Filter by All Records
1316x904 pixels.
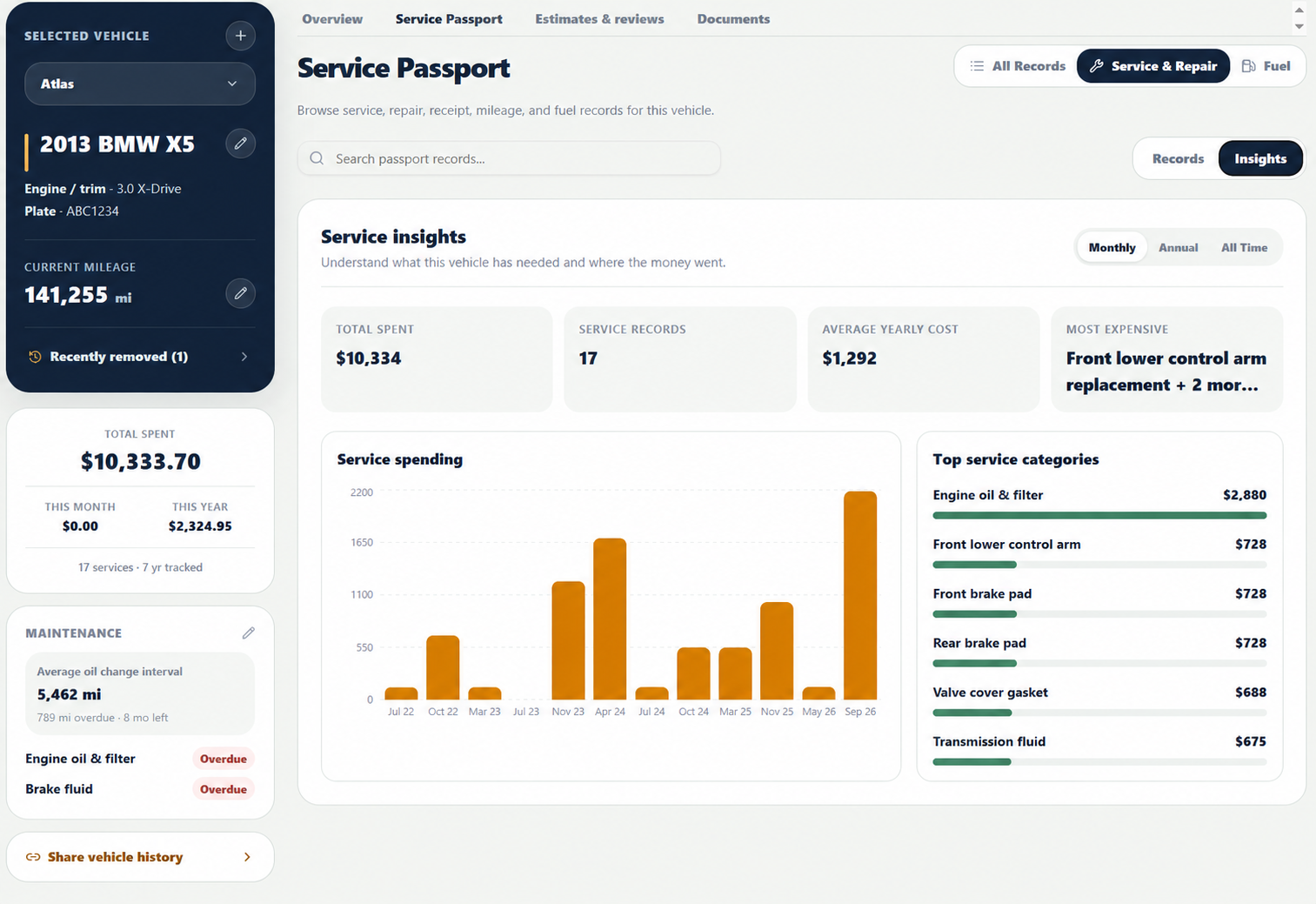(x=1018, y=66)
